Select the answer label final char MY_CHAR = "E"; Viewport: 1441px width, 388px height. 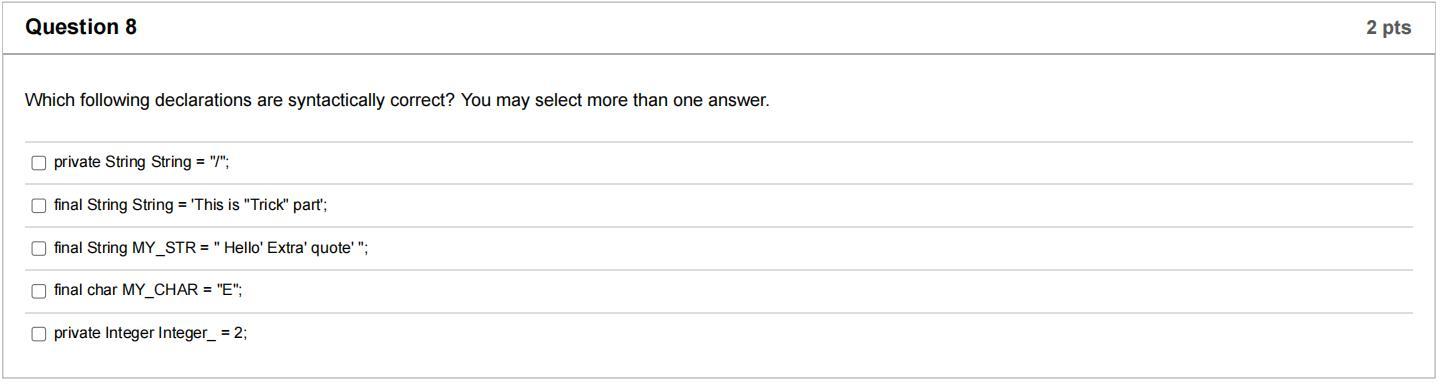(148, 290)
